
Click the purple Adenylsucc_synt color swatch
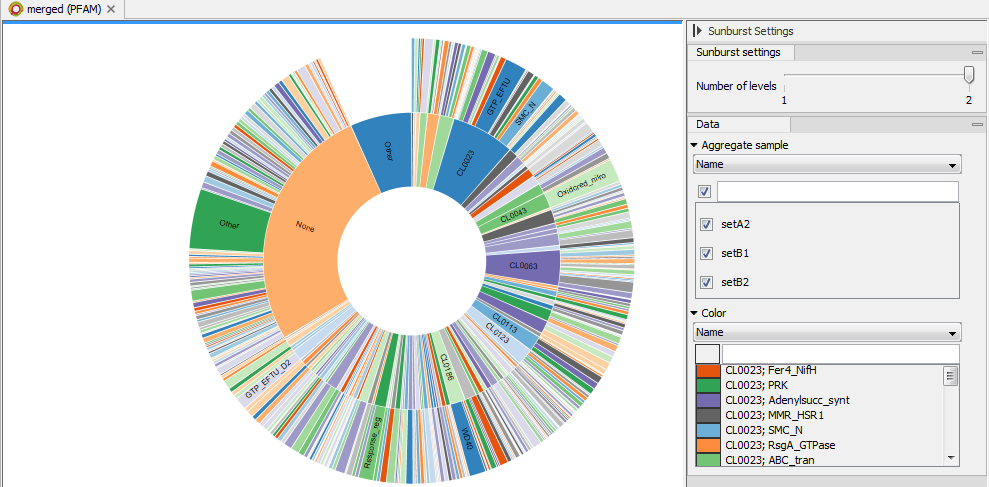click(707, 401)
